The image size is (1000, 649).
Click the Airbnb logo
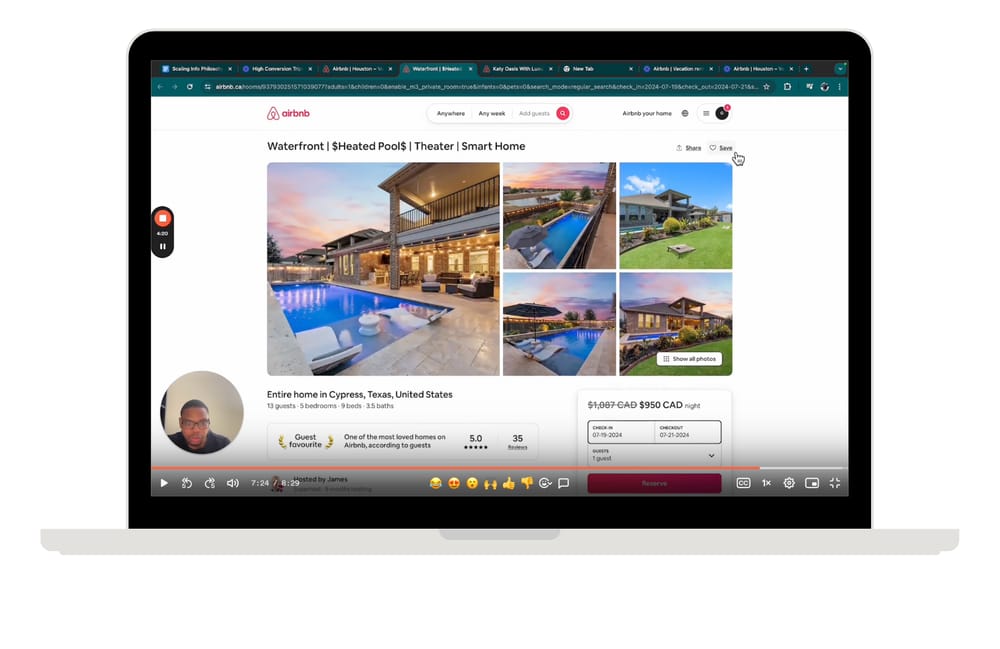[x=288, y=113]
